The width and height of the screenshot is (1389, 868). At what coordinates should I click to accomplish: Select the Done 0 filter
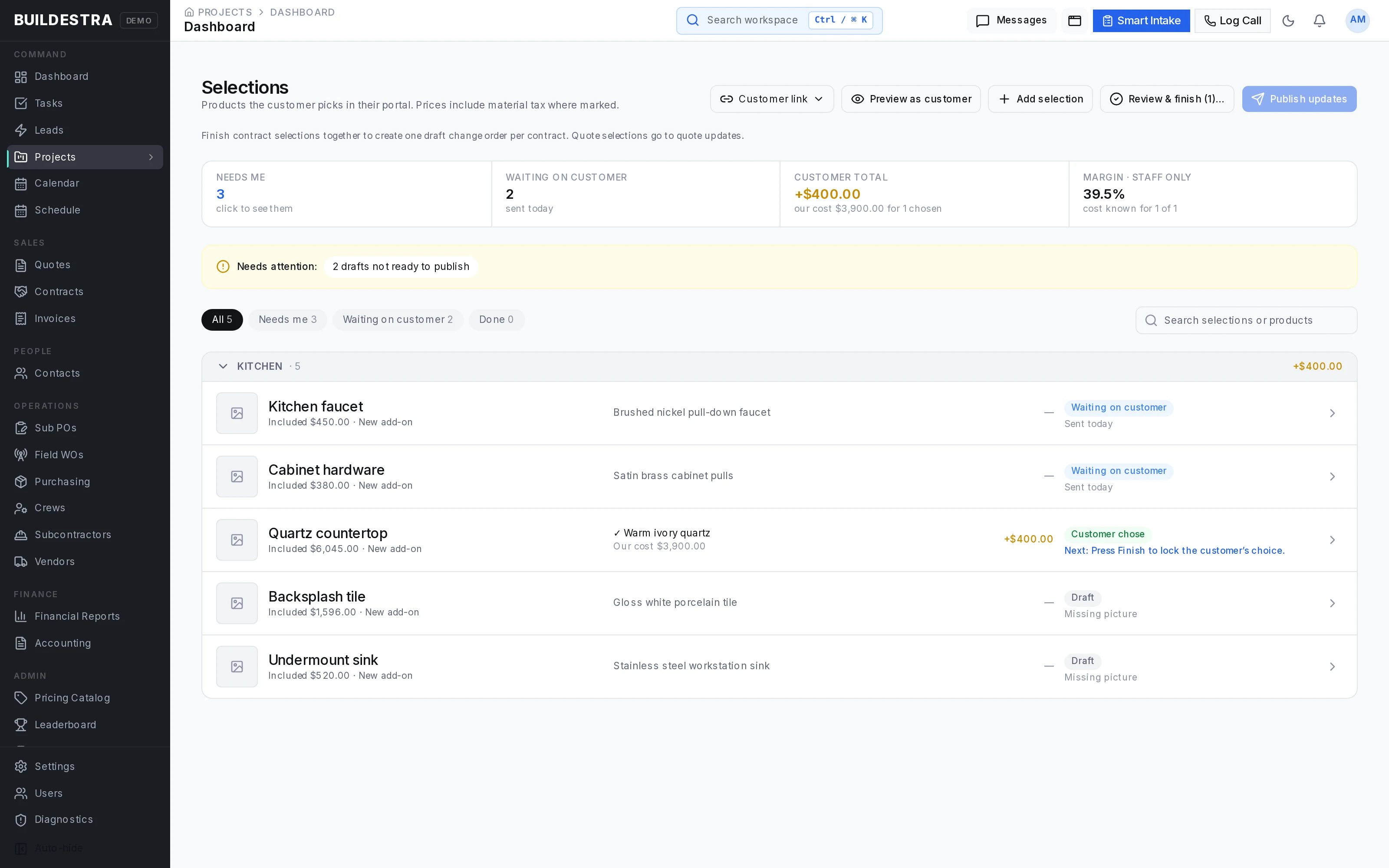click(x=496, y=320)
